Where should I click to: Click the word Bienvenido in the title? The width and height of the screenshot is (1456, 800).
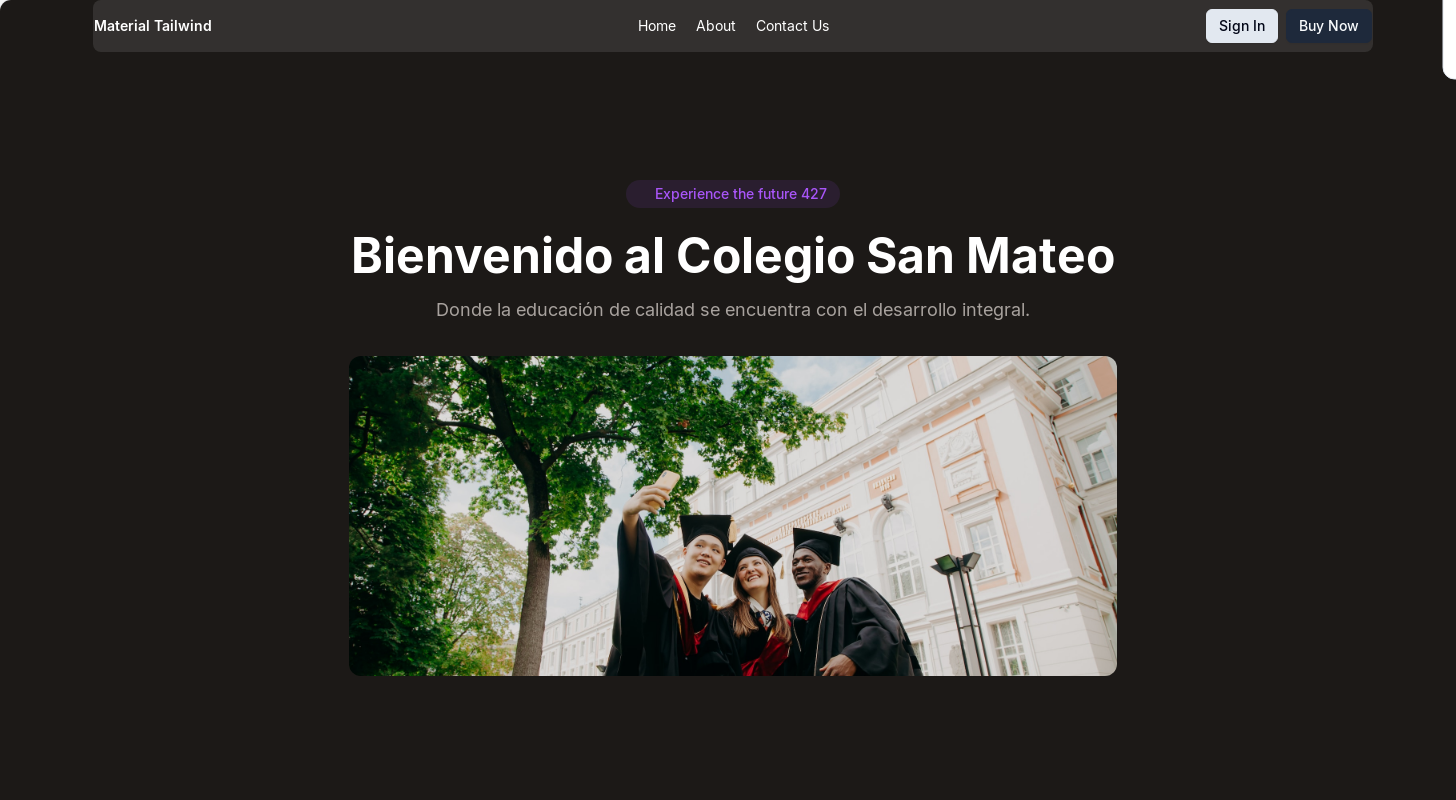click(482, 255)
